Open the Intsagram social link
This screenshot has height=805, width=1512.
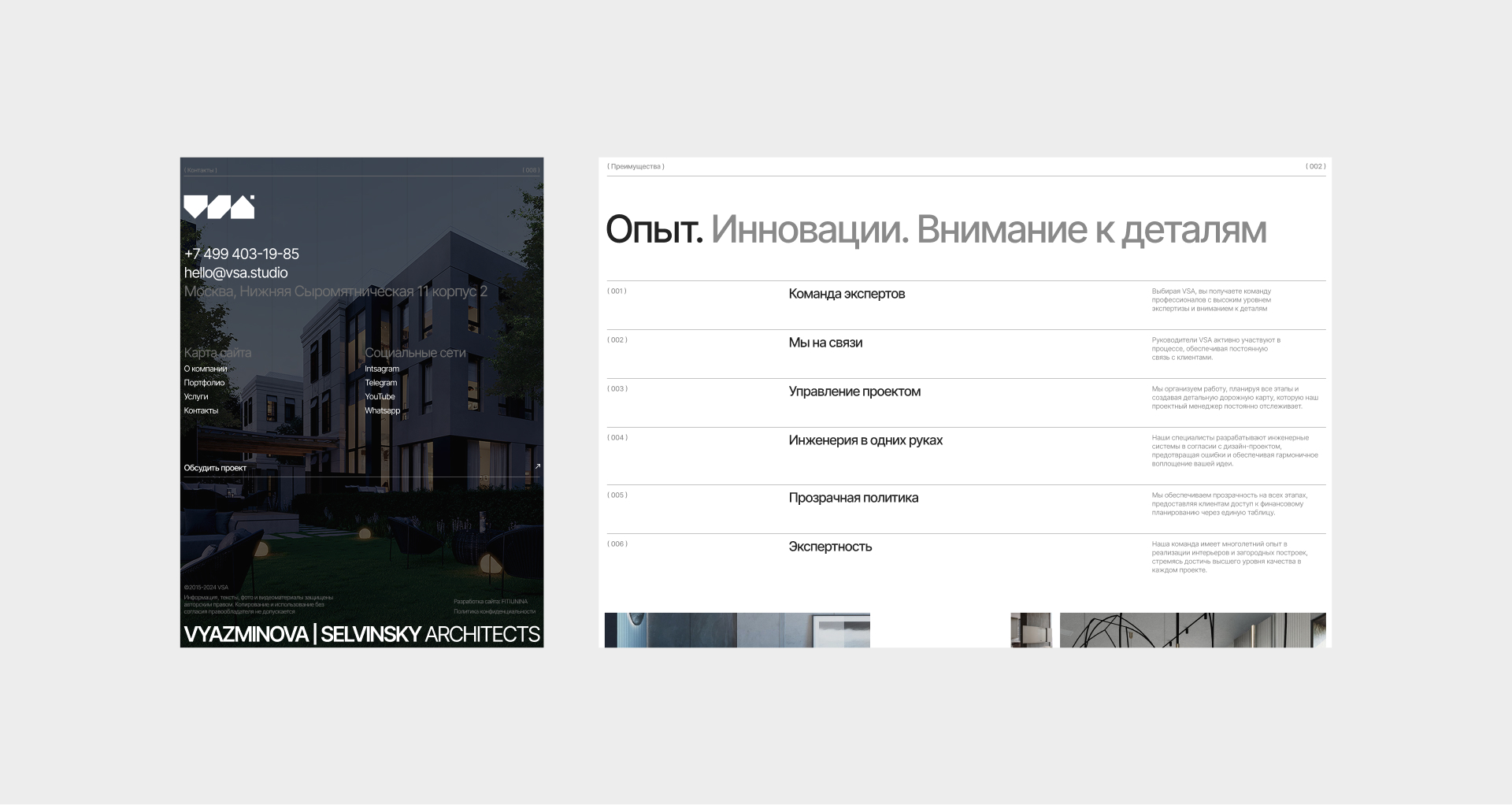[x=383, y=368]
